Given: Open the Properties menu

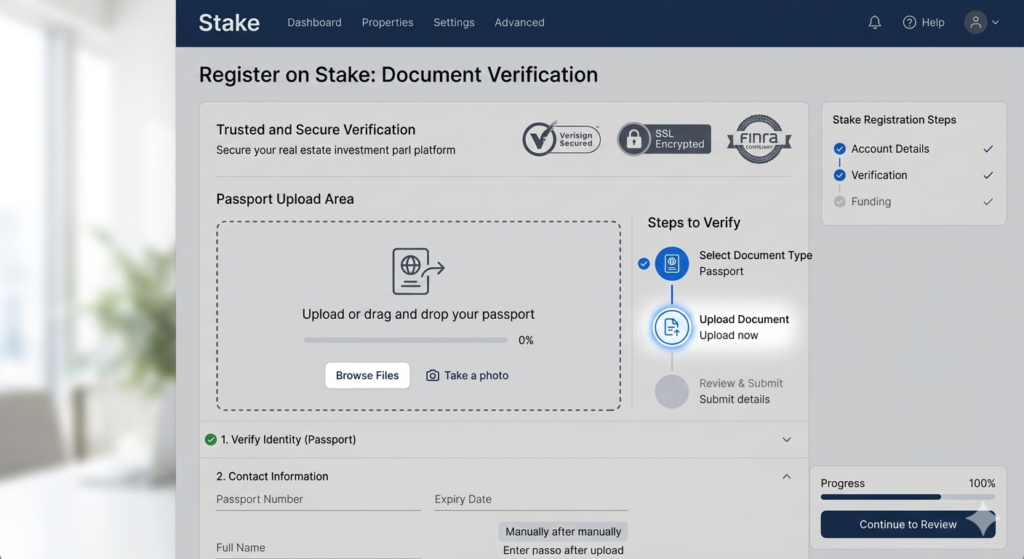Looking at the screenshot, I should pos(387,22).
